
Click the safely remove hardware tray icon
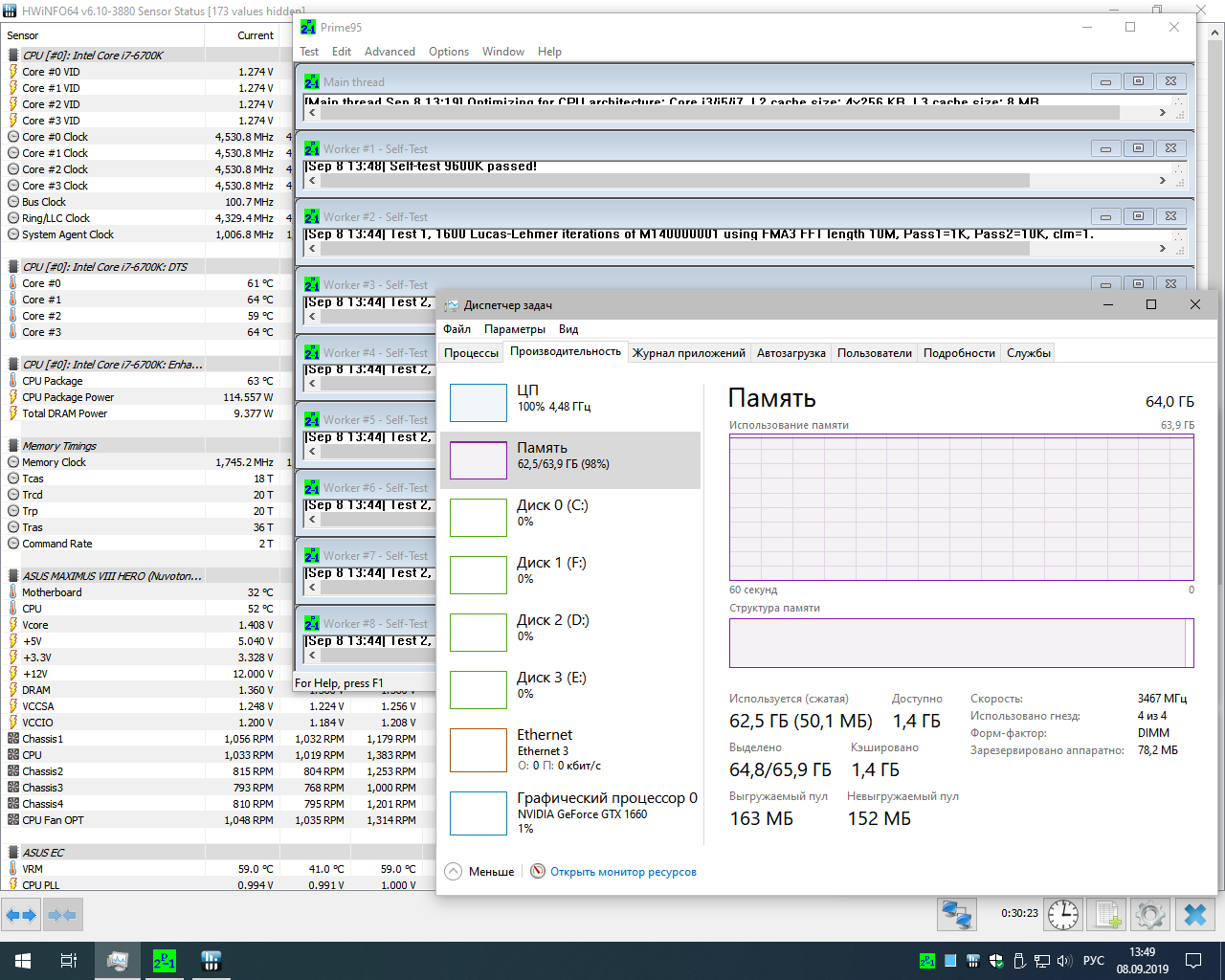tap(1019, 961)
